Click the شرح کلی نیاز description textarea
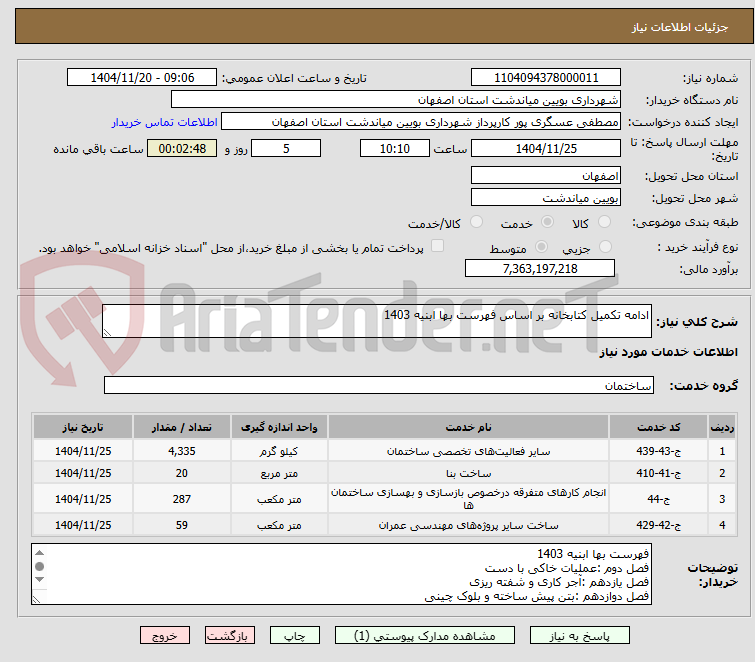755x662 pixels. [x=377, y=321]
